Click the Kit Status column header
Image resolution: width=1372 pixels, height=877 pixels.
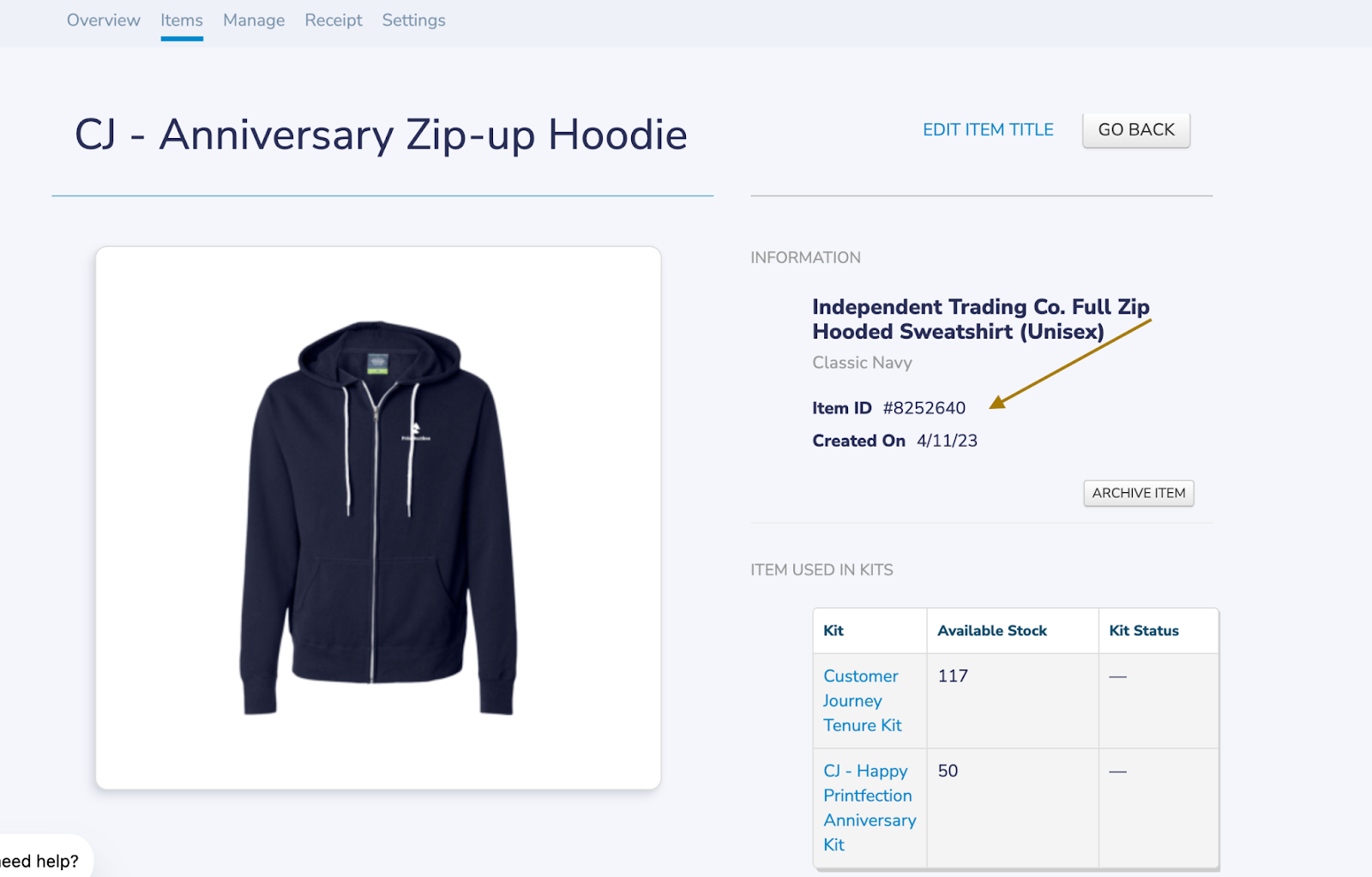coord(1144,631)
